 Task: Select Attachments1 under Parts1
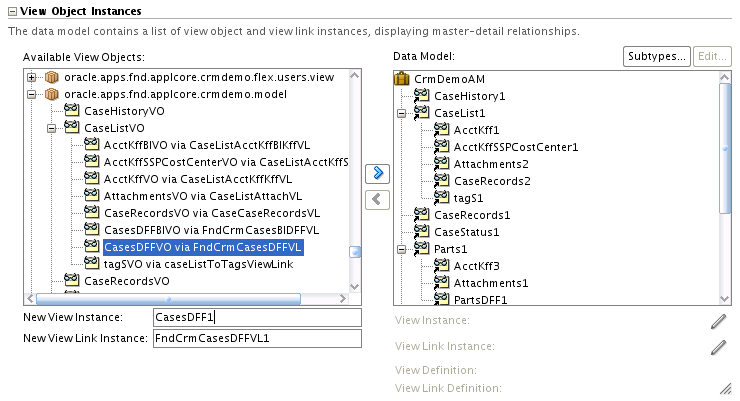491,283
